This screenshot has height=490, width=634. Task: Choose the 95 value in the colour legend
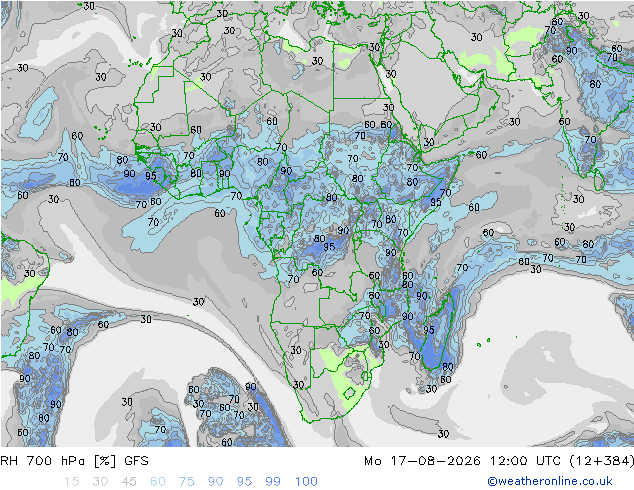[x=244, y=482]
